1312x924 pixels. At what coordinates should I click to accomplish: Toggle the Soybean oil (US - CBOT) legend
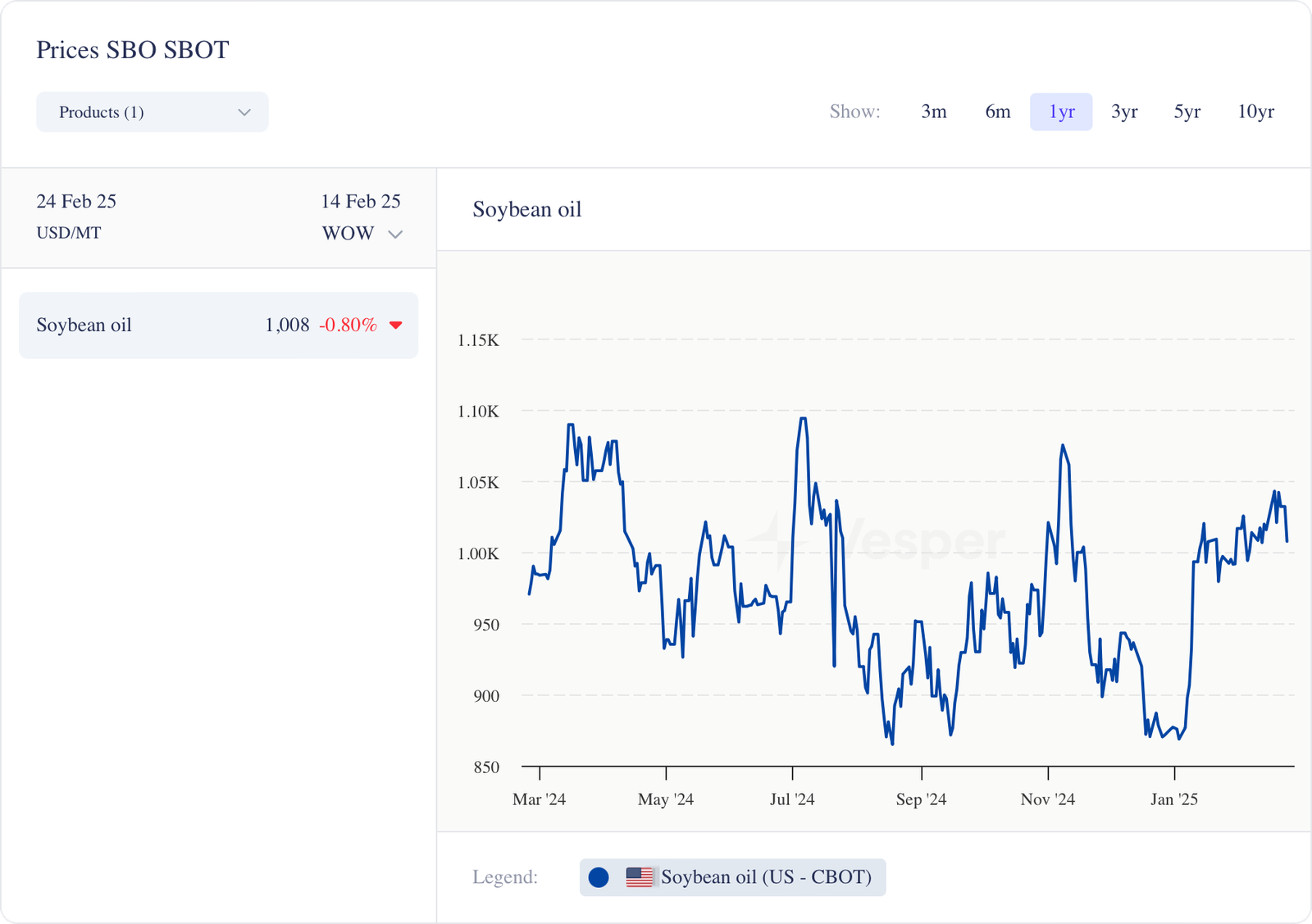coord(732,877)
